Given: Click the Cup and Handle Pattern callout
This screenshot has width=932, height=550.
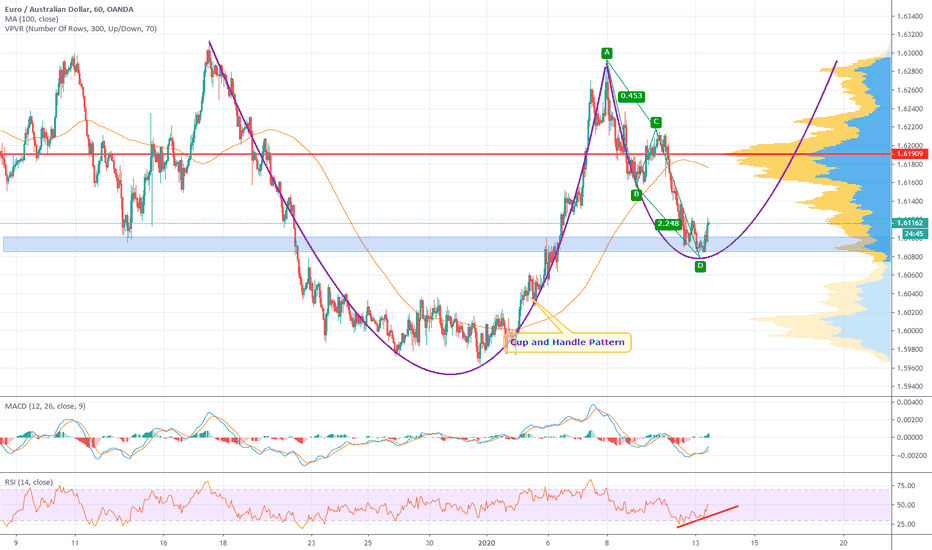Looking at the screenshot, I should [x=569, y=343].
